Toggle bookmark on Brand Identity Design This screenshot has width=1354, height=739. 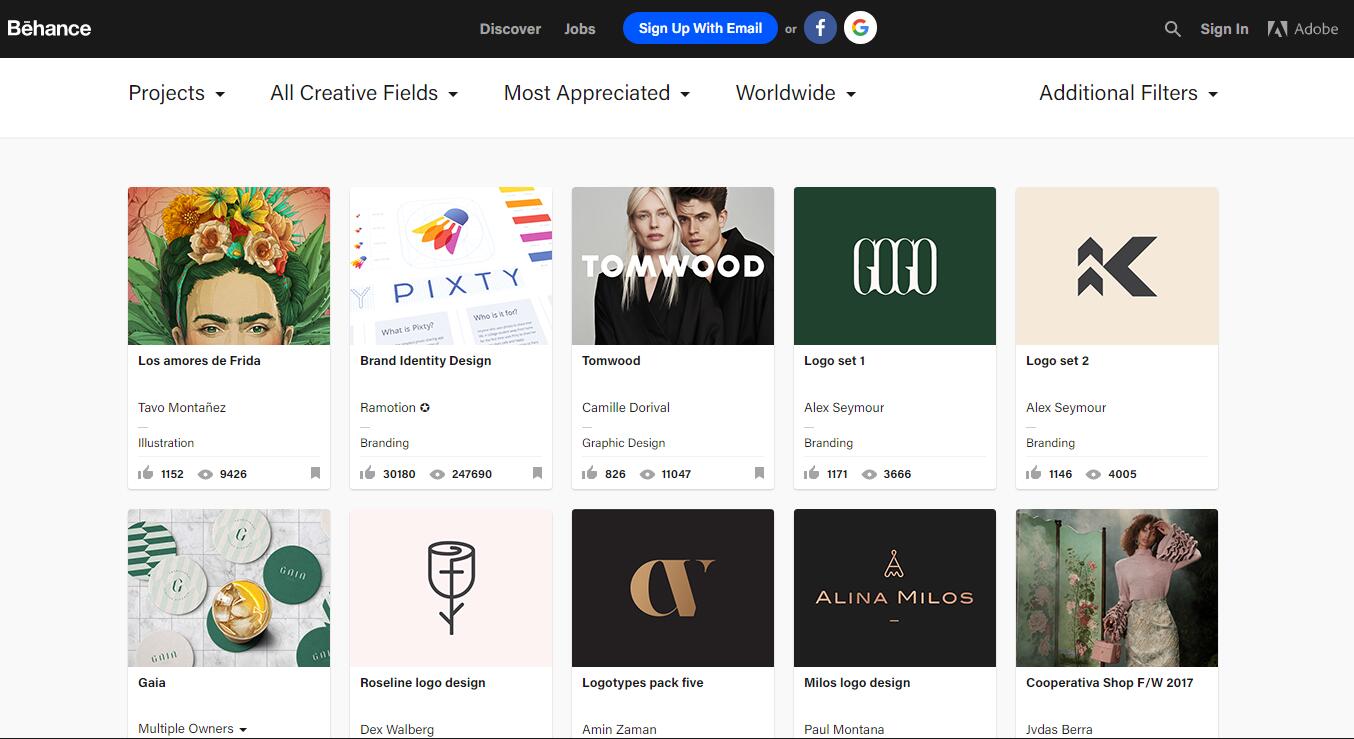pyautogui.click(x=537, y=473)
